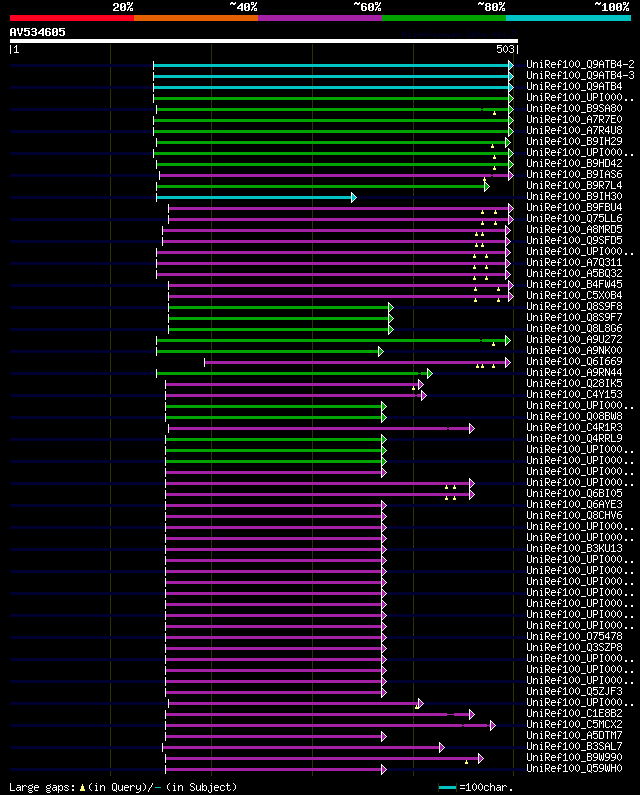The height and width of the screenshot is (795, 640).
Task: Select hit label UniRef100_B9R7L4
Action: point(574,186)
